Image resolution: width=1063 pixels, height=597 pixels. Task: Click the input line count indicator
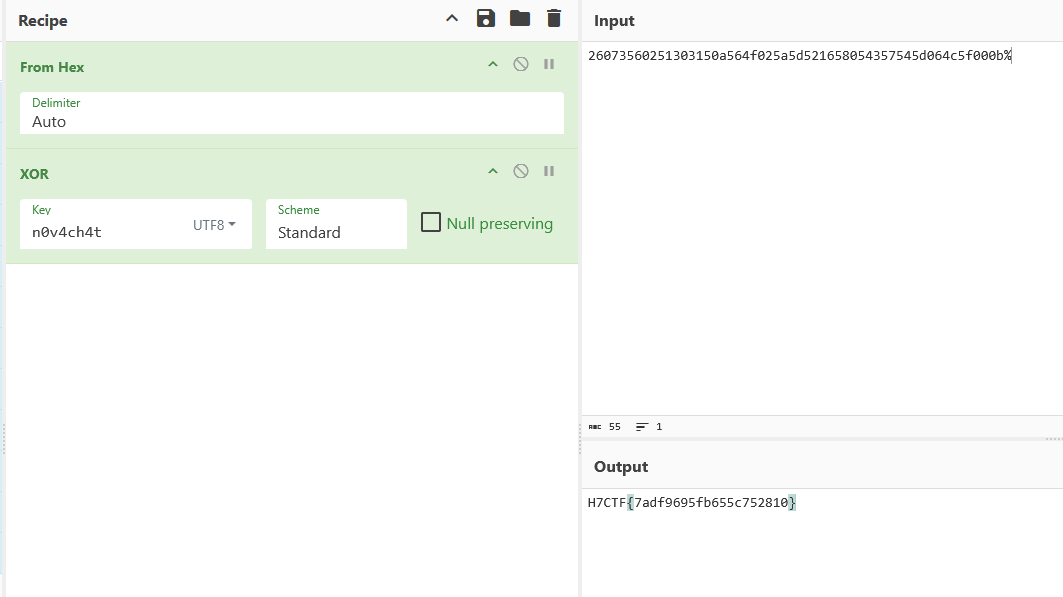(649, 427)
